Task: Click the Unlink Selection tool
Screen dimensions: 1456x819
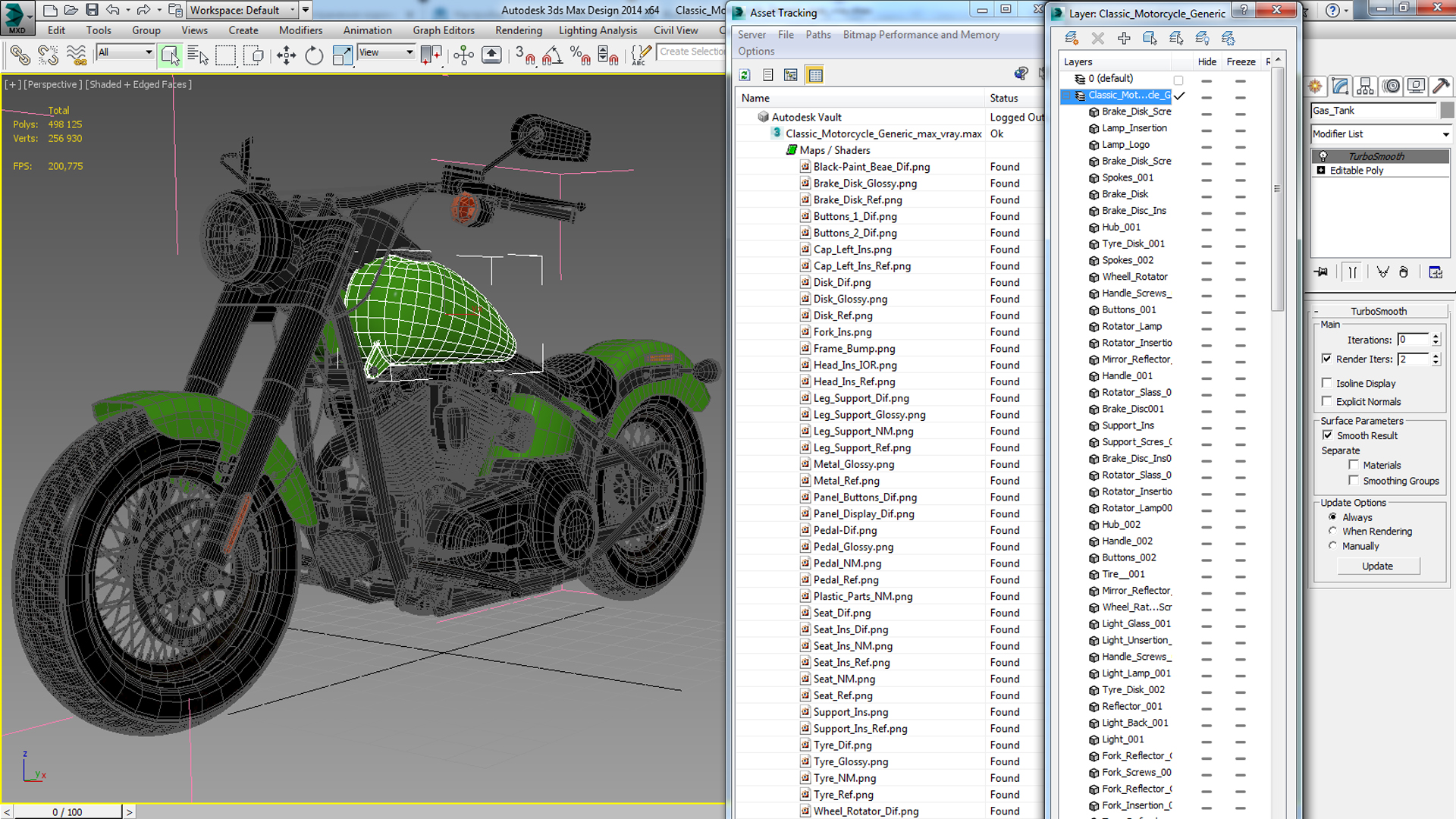Action: click(48, 55)
